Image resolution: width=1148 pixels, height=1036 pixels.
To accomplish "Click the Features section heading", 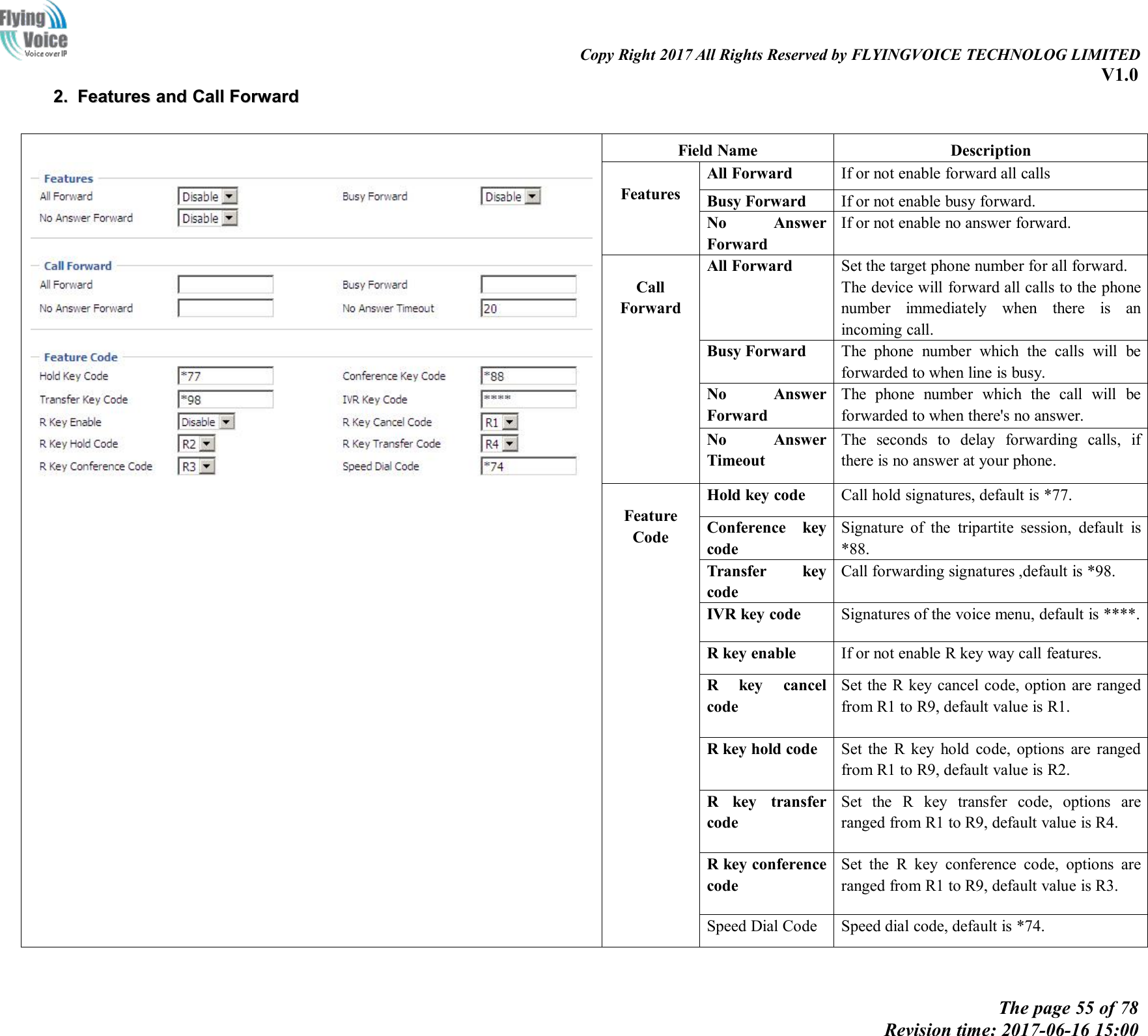I will (67, 178).
